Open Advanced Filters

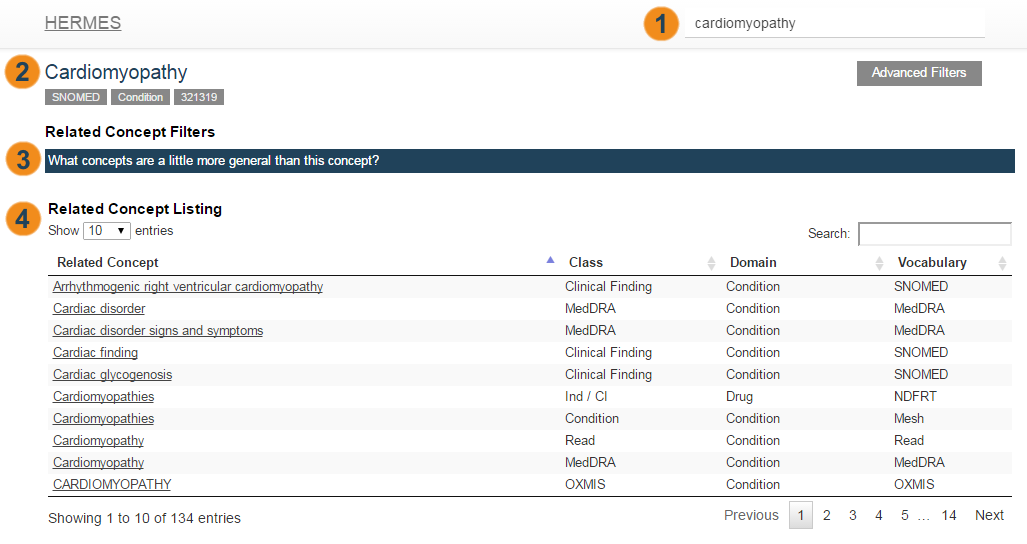[x=919, y=73]
